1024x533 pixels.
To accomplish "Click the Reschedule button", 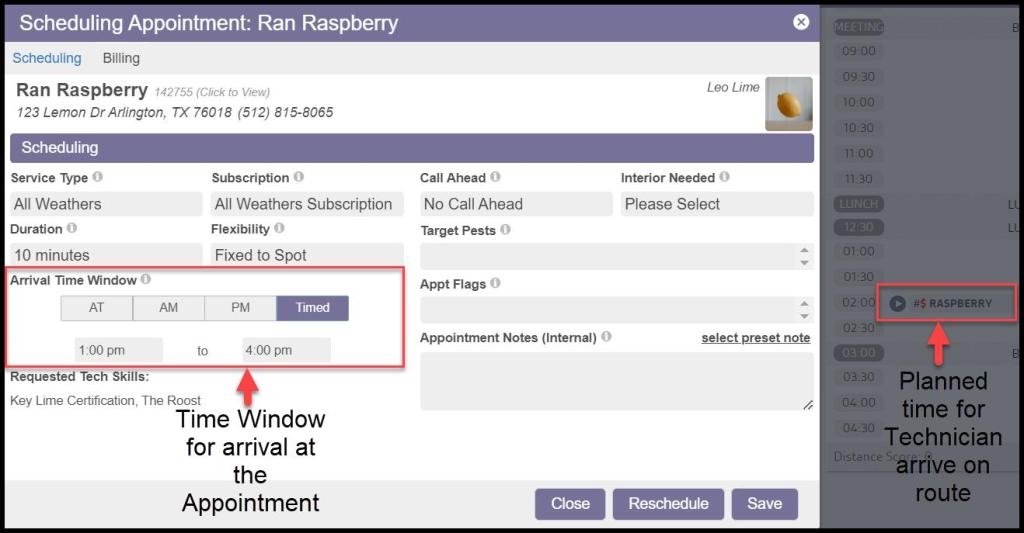I will tap(668, 504).
